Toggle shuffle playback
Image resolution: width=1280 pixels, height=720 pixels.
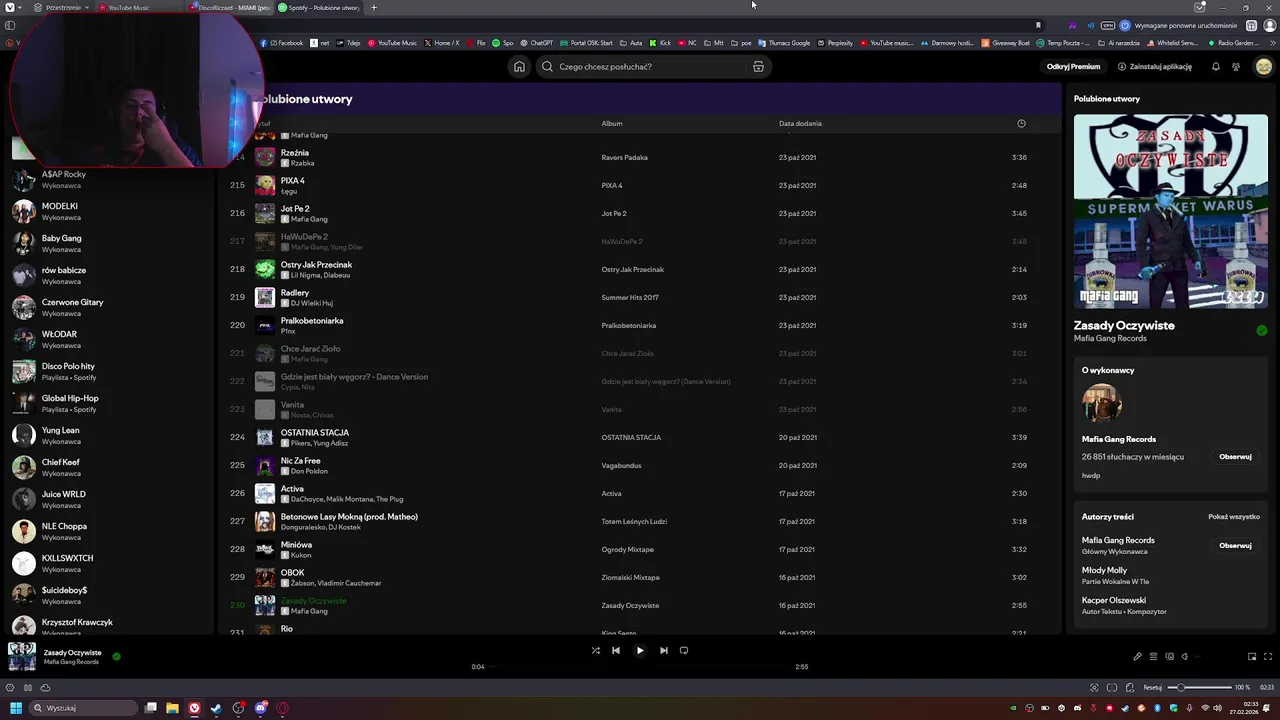click(x=595, y=650)
